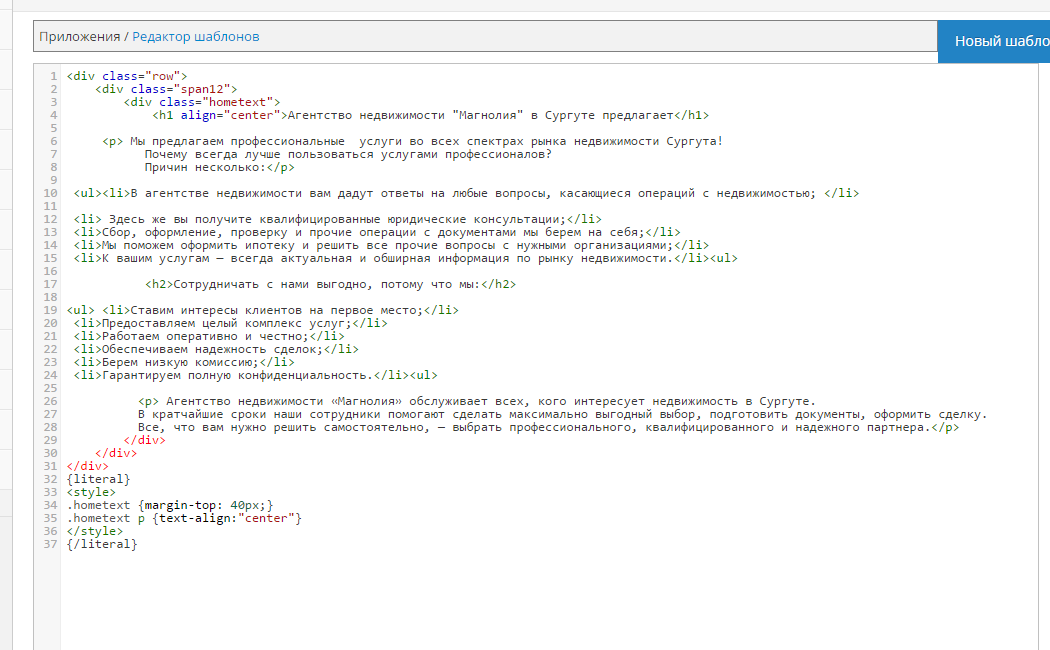
Task: Click the list item Сбор, оформление, проверку
Action: click(377, 232)
